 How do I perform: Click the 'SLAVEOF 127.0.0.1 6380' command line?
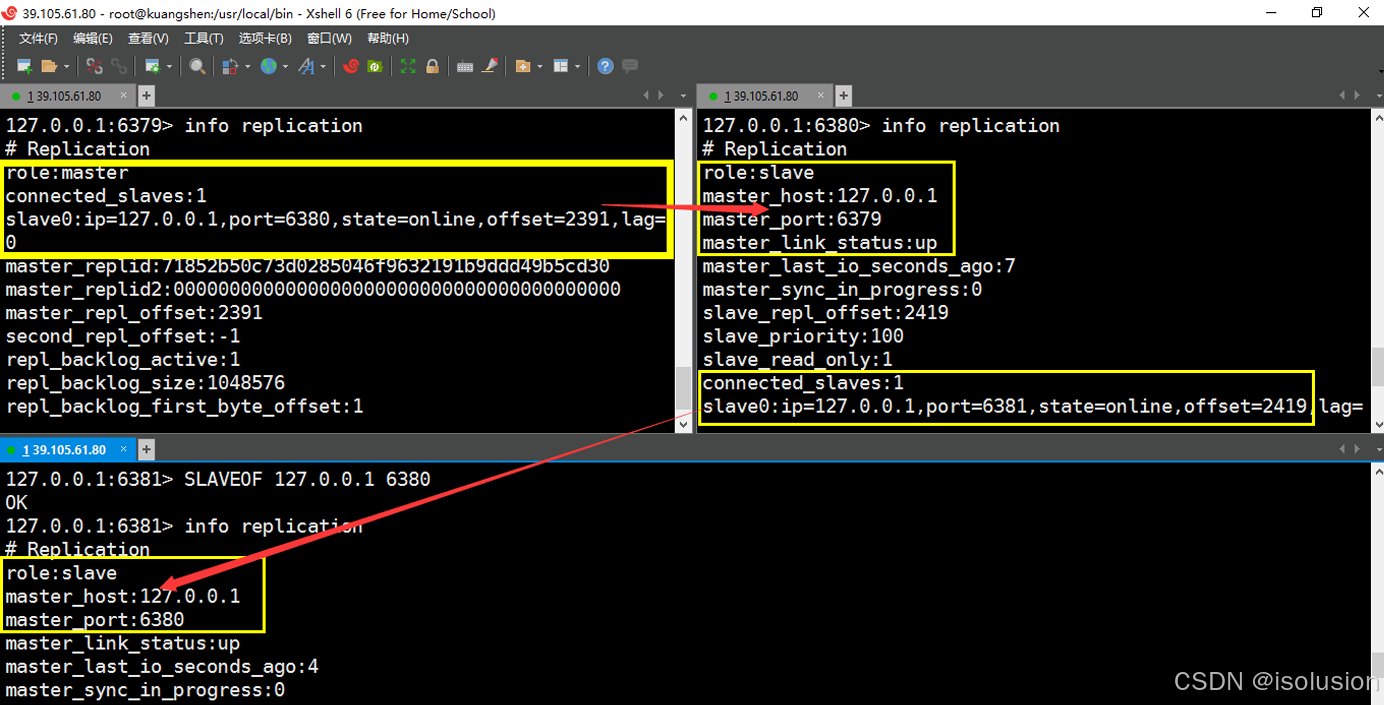coord(218,479)
